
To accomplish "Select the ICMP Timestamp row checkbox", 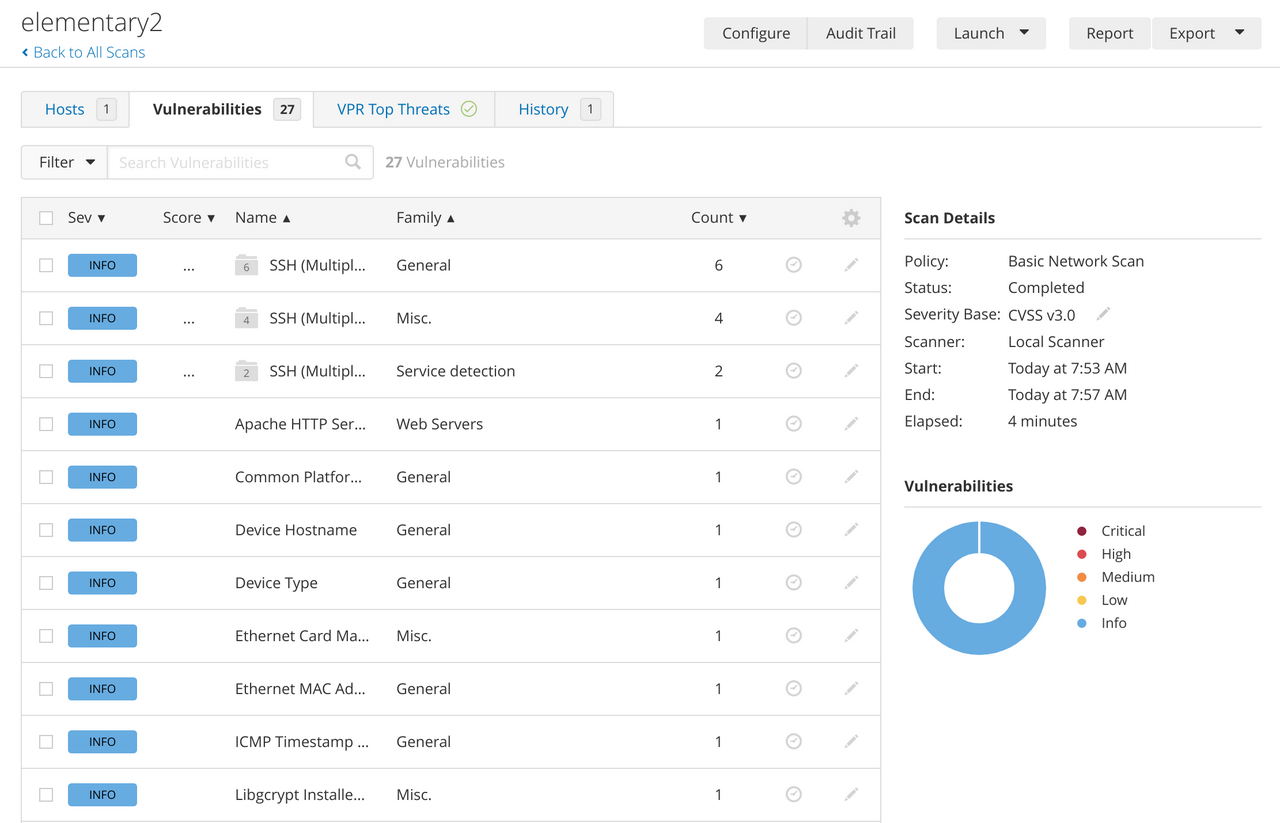I will click(x=46, y=742).
